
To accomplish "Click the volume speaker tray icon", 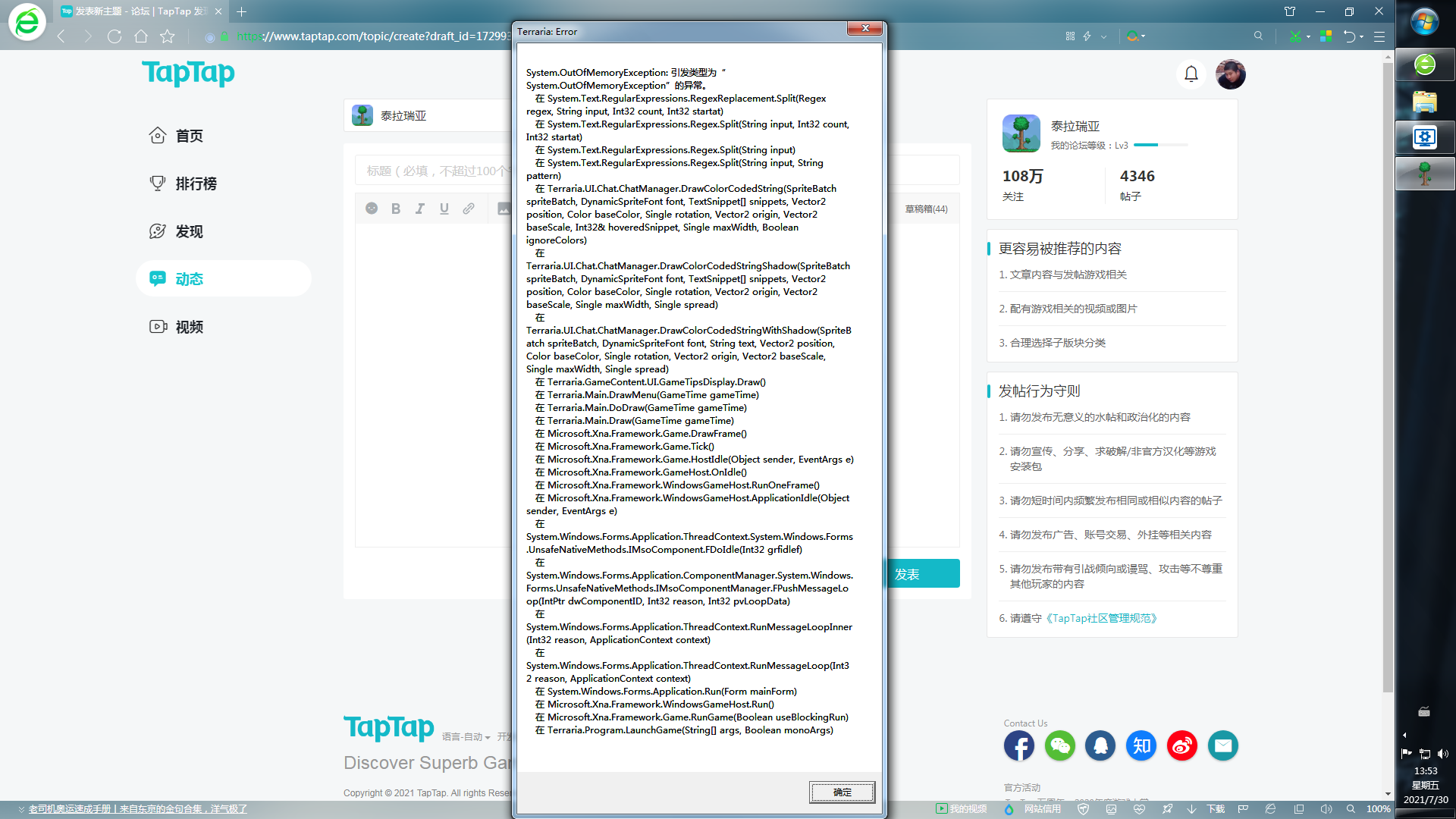I will pos(1443,754).
